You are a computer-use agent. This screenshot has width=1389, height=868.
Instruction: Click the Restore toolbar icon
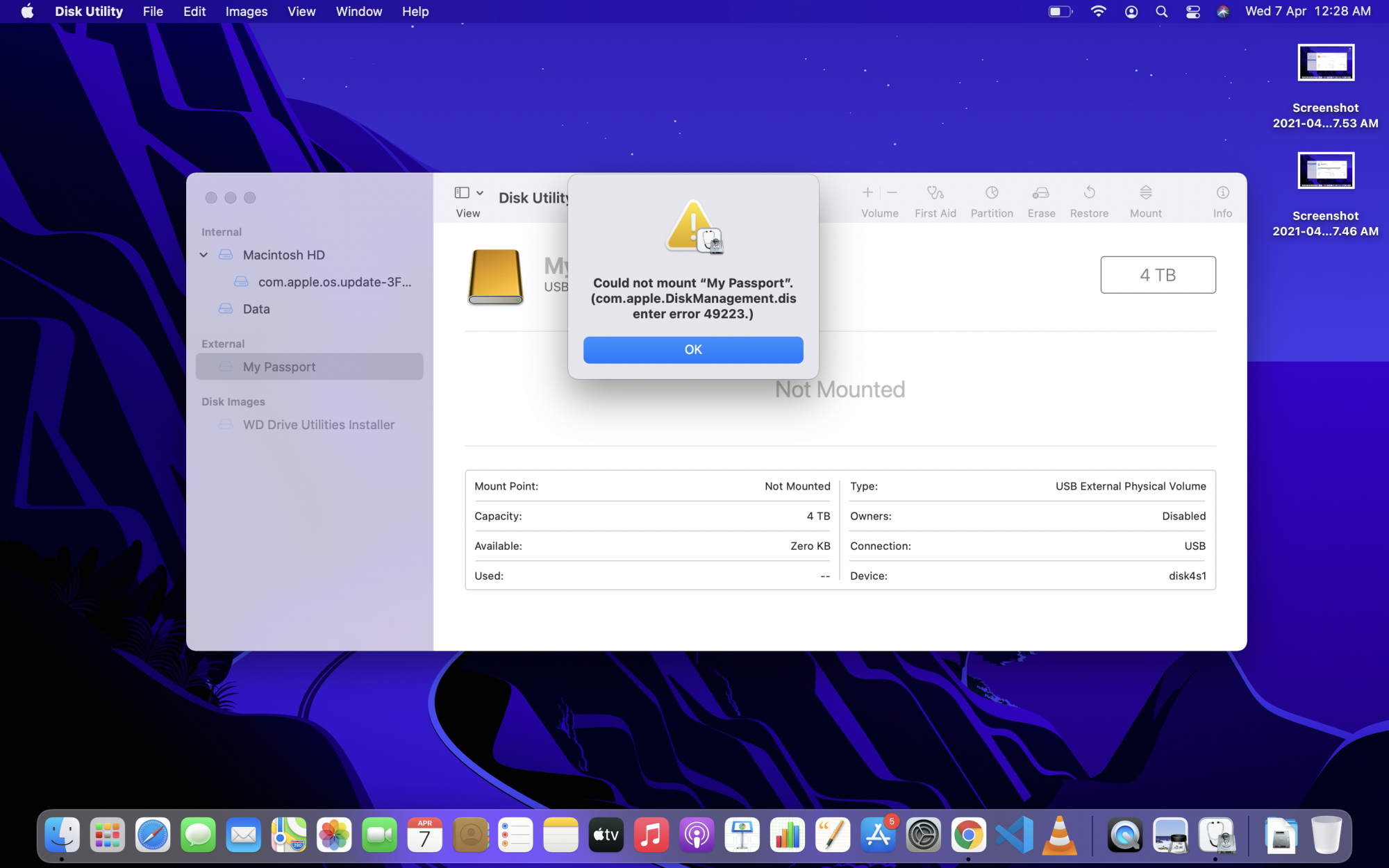(1088, 193)
